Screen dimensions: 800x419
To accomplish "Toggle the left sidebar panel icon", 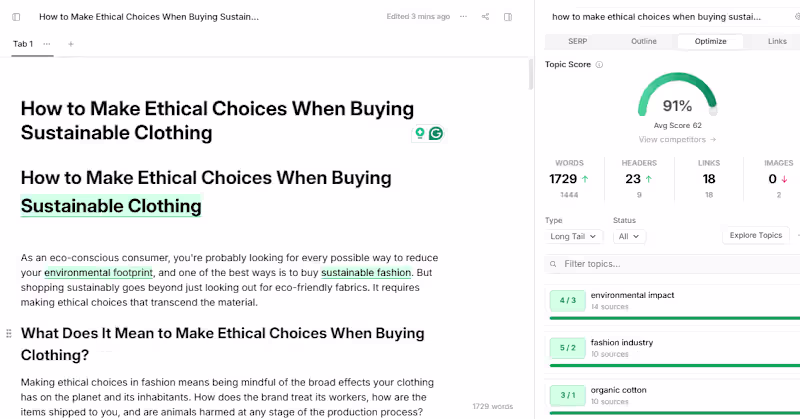I will coord(17,17).
